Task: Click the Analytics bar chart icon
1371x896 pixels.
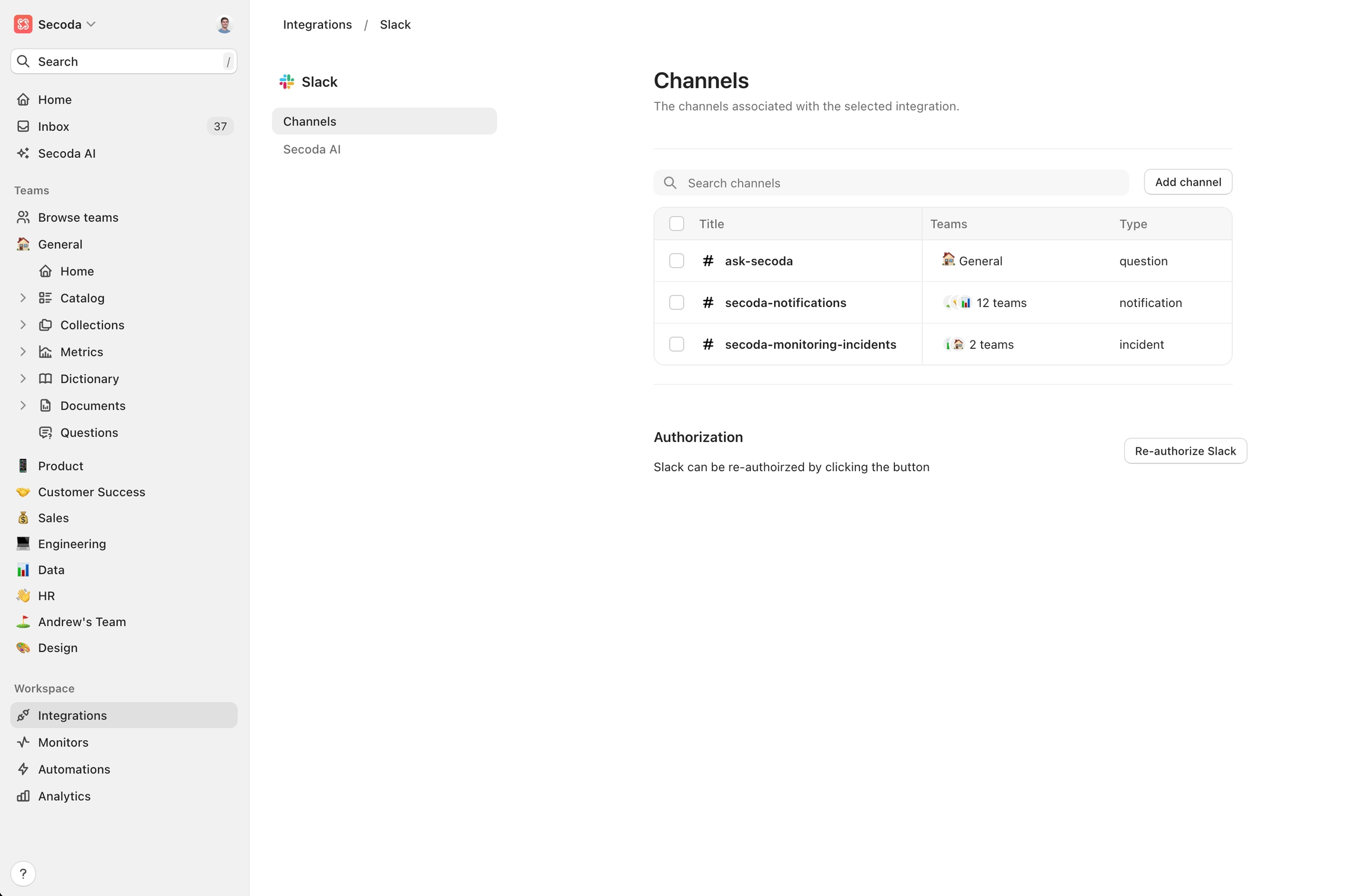Action: [x=23, y=796]
